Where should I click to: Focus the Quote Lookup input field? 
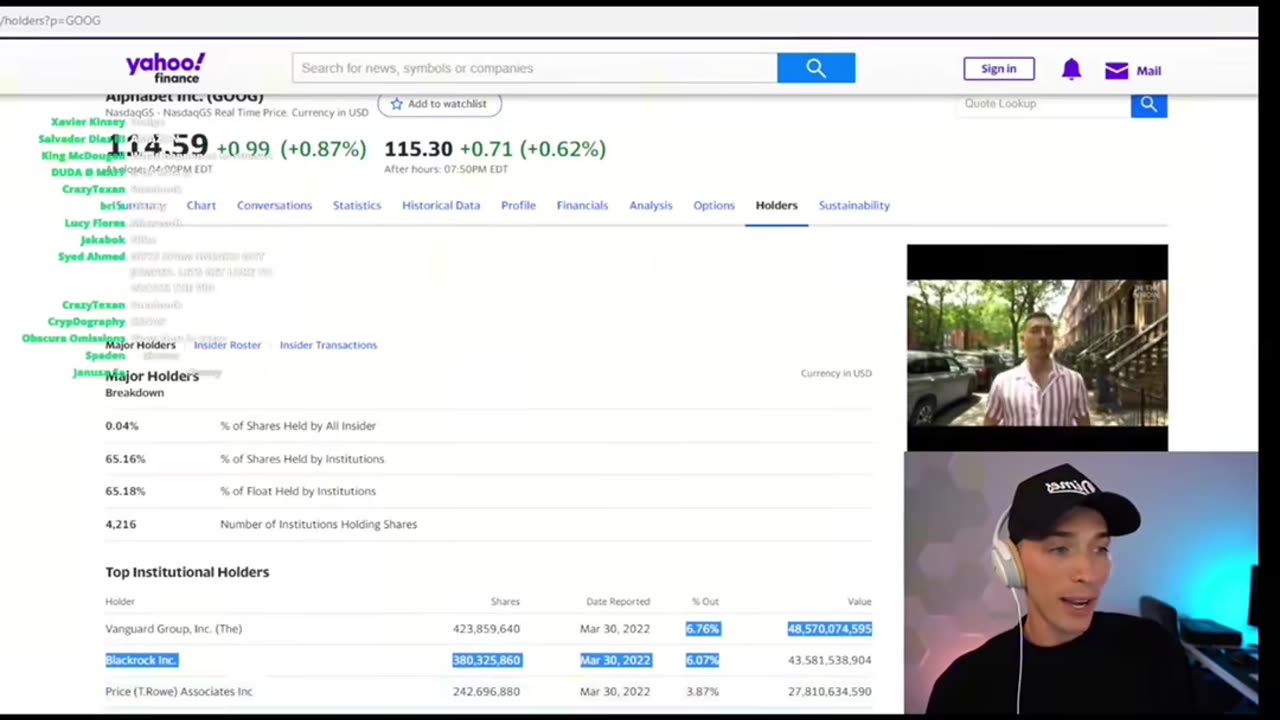[1043, 104]
